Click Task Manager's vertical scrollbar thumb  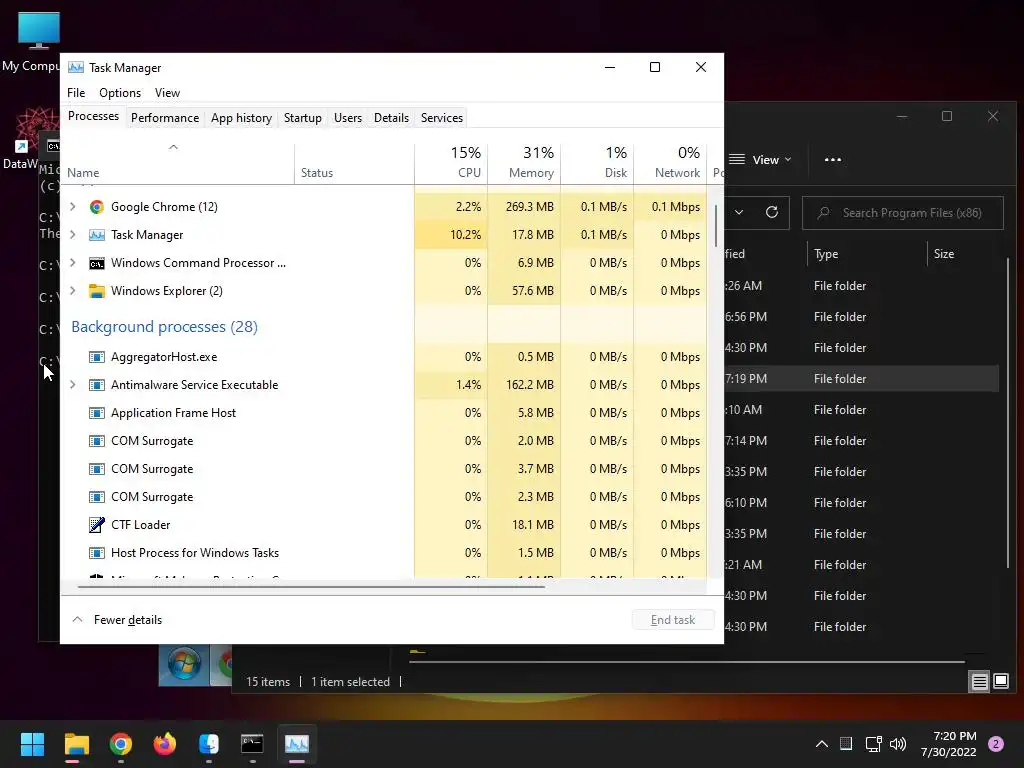tap(716, 225)
